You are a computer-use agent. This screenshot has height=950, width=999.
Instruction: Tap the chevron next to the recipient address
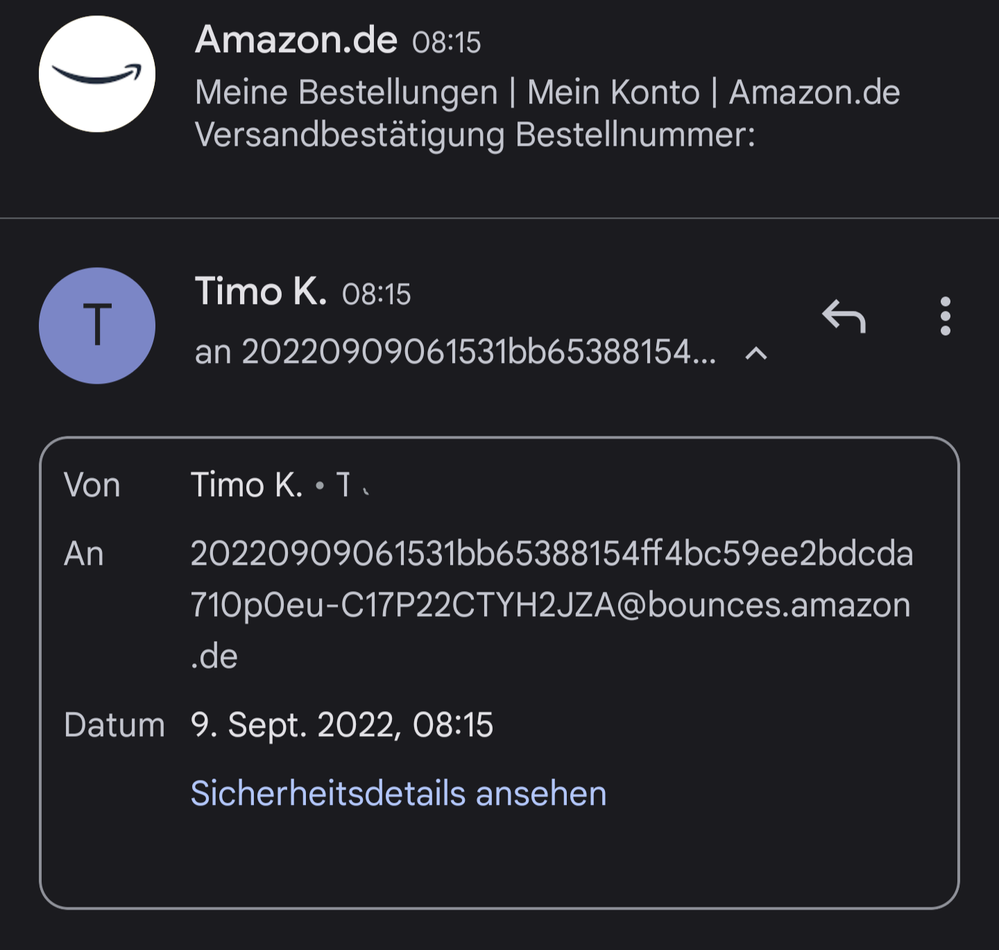click(757, 353)
